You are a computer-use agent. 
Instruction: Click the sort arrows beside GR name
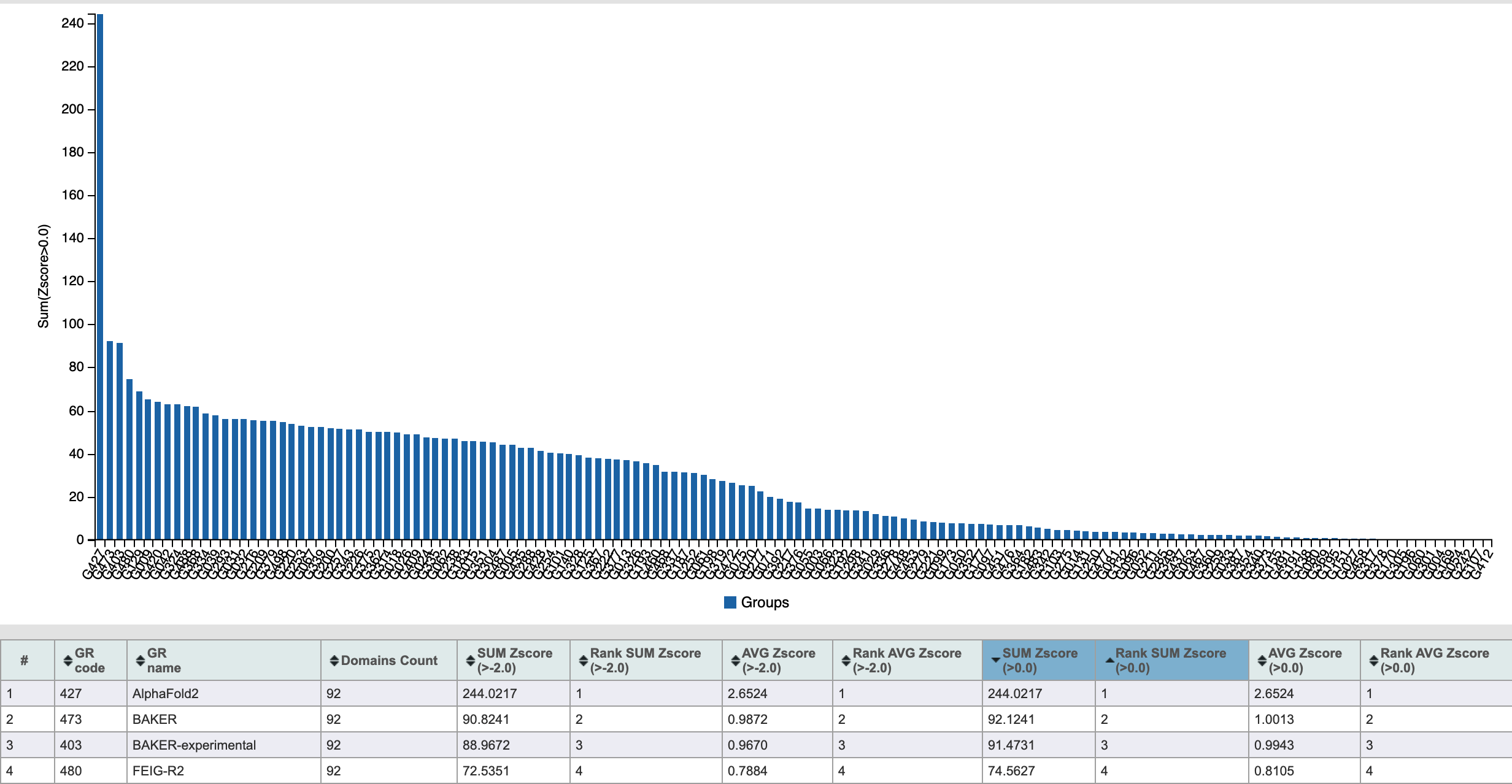pos(140,661)
